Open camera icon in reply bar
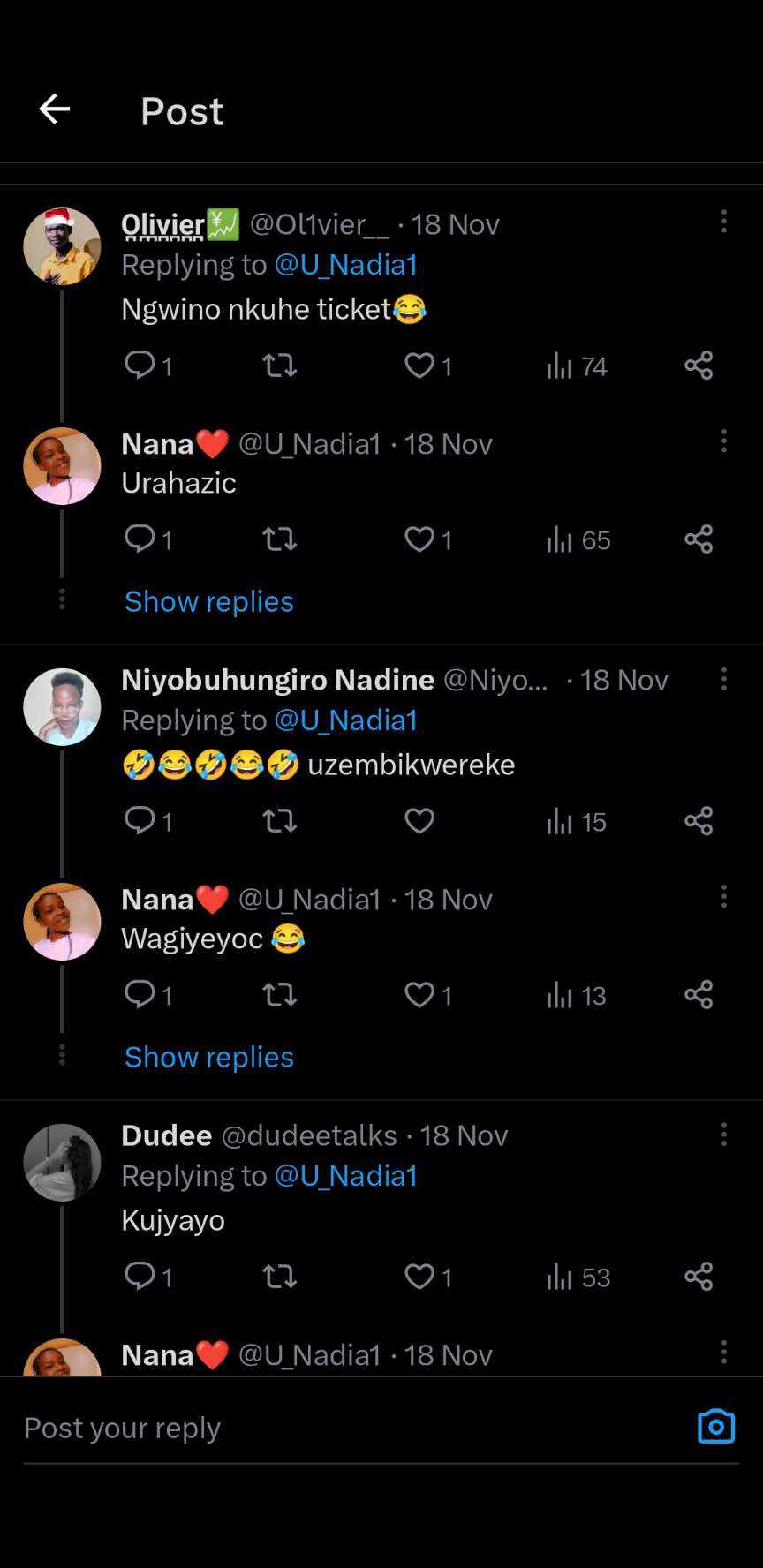 (x=715, y=1427)
